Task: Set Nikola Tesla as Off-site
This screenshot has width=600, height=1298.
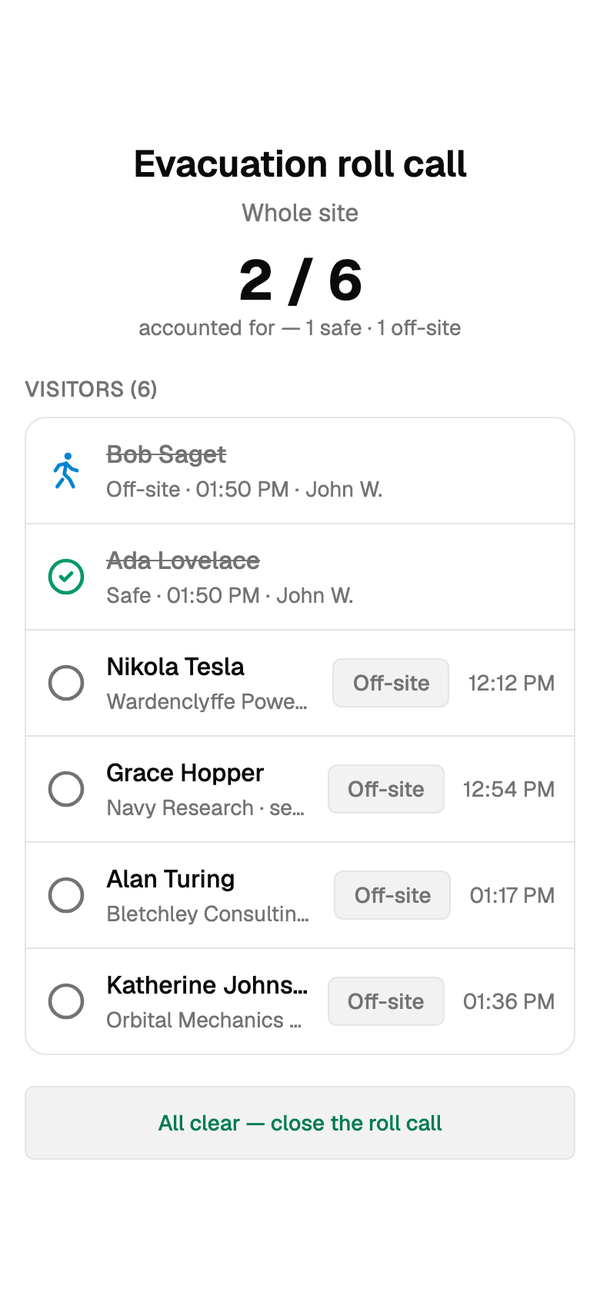Action: click(x=391, y=683)
